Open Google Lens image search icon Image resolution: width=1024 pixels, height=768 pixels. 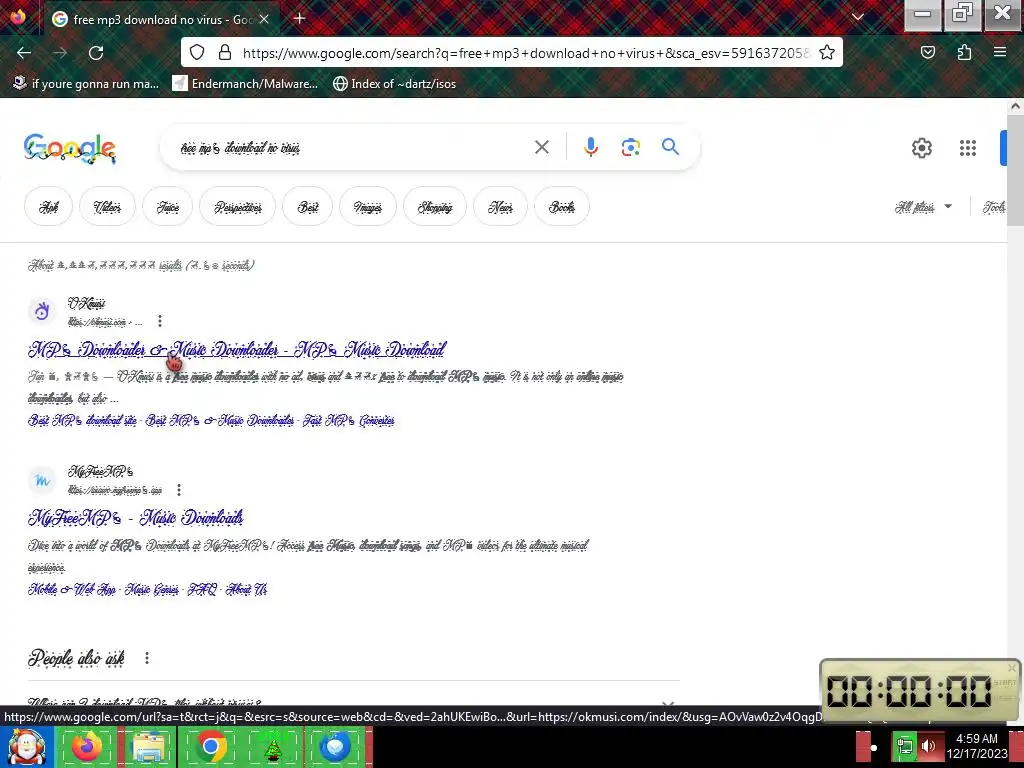tap(631, 147)
